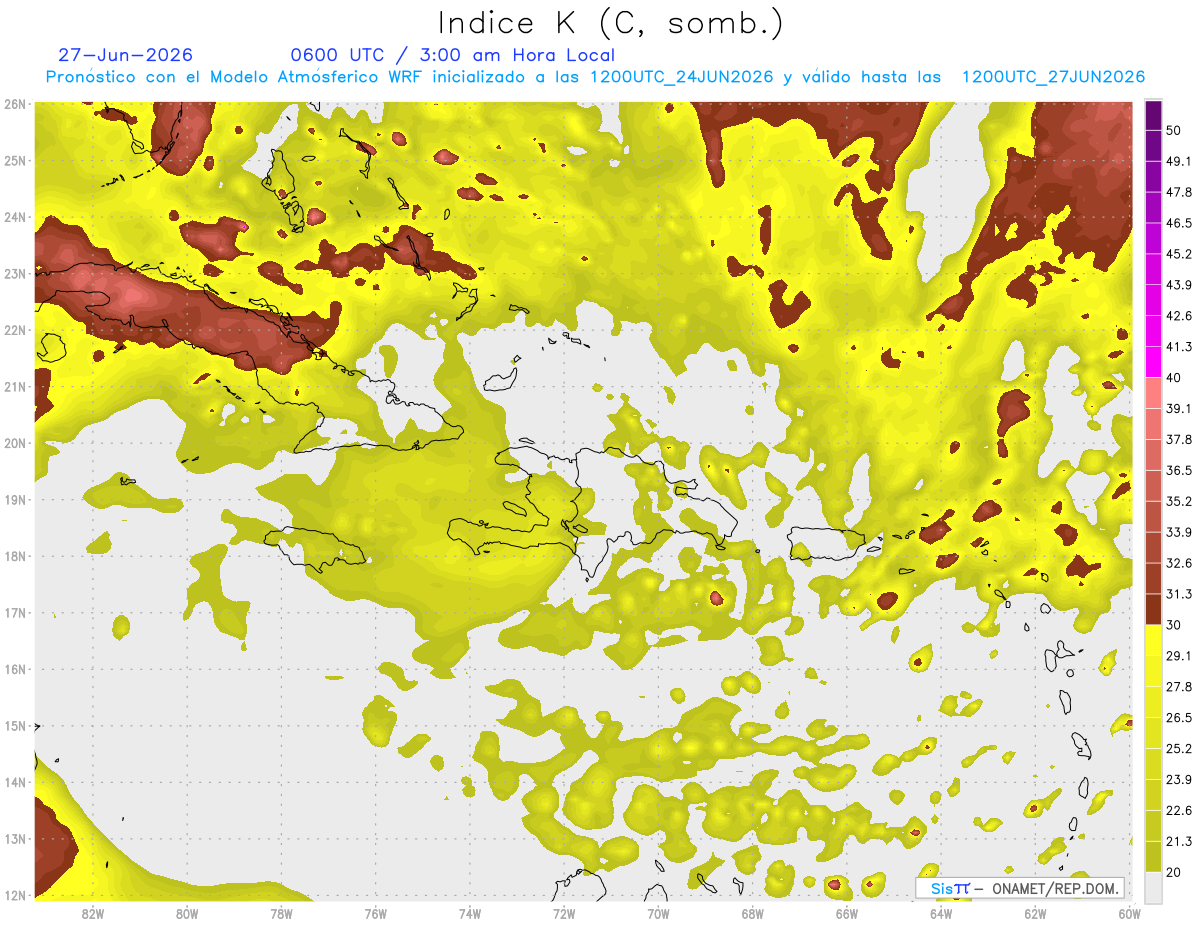Click the map title "Indice K (C, somb.)"
The image size is (1200, 927).
[610, 24]
